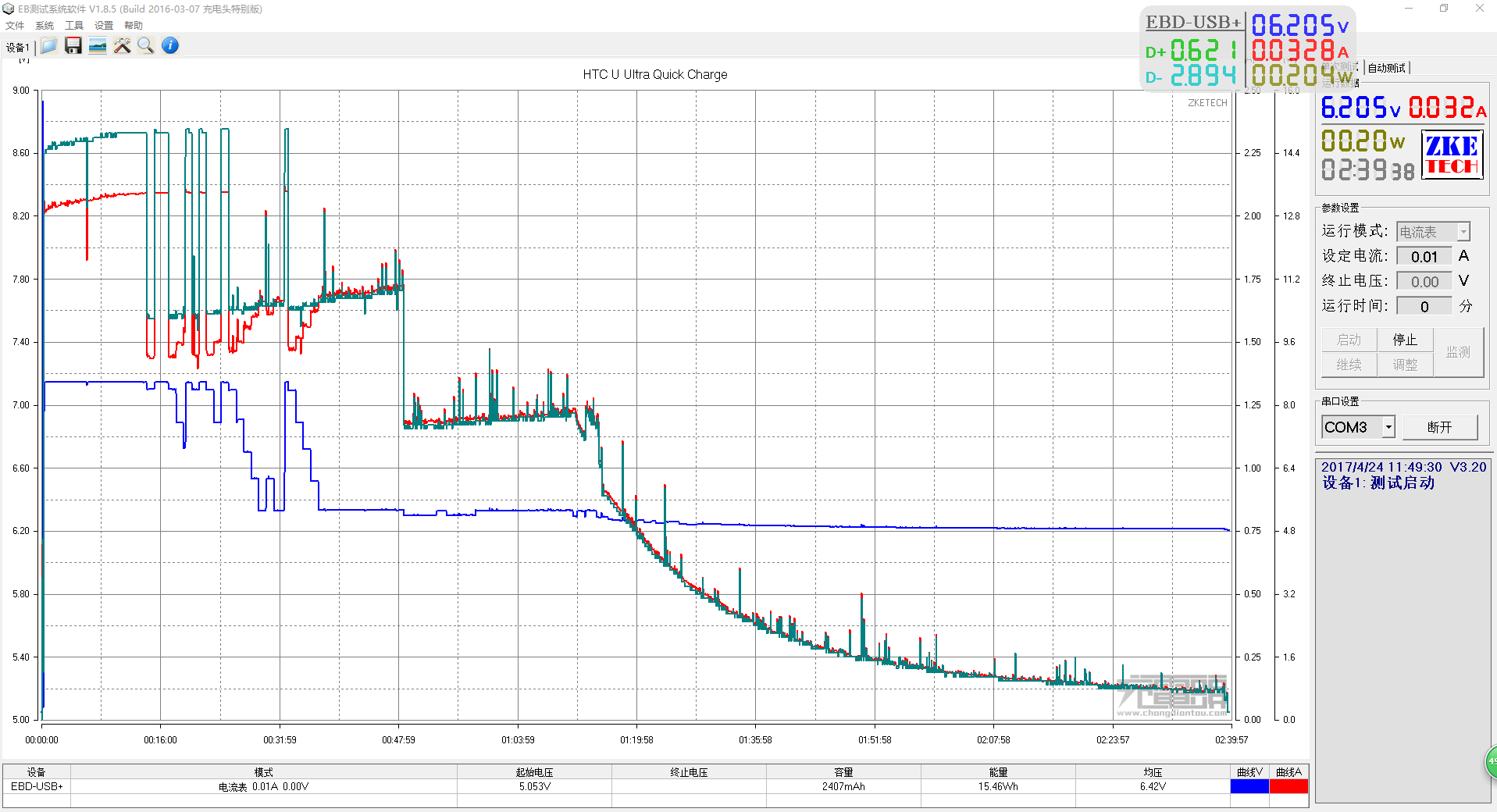Expand the 运行模式 dropdown
The image size is (1497, 812).
[1464, 232]
